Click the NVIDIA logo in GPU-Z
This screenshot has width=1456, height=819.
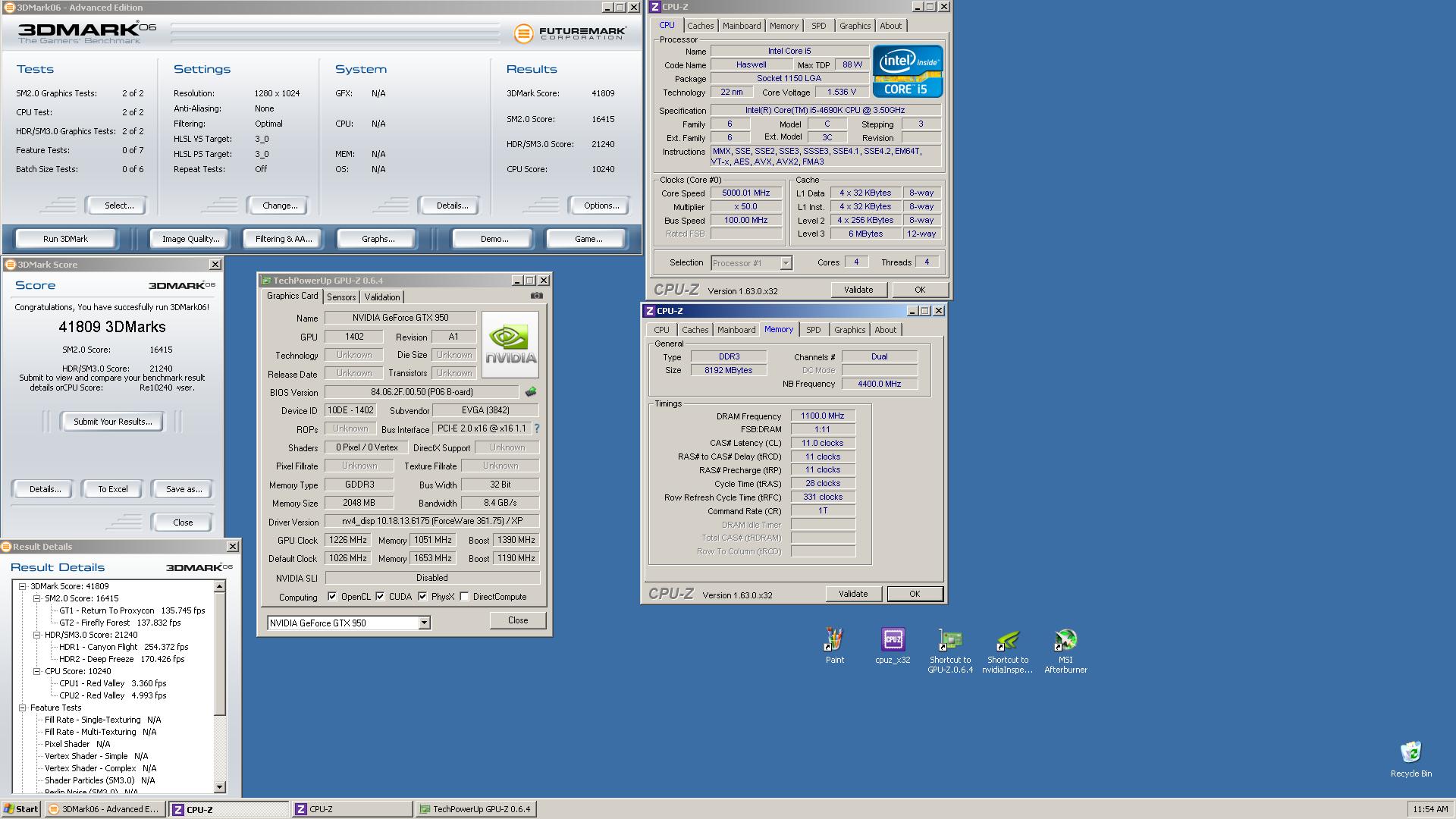coord(510,345)
